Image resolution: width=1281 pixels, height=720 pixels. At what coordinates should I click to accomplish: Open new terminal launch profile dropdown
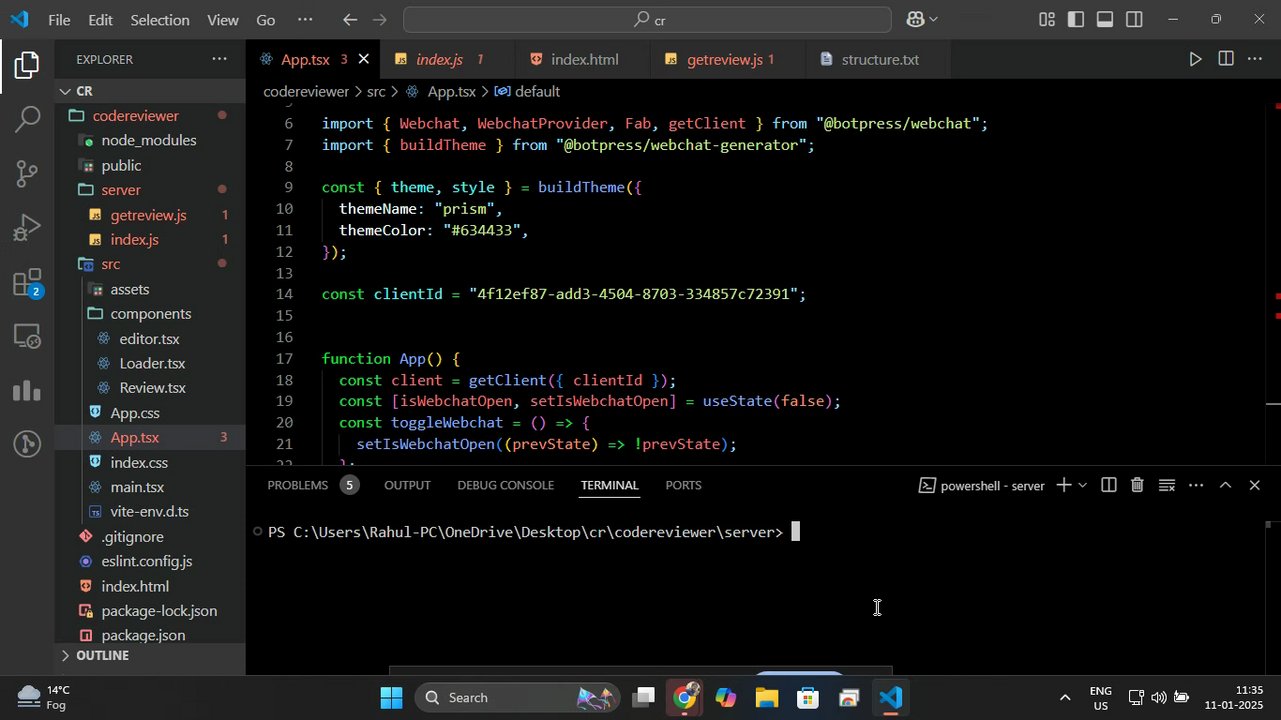coord(1082,486)
